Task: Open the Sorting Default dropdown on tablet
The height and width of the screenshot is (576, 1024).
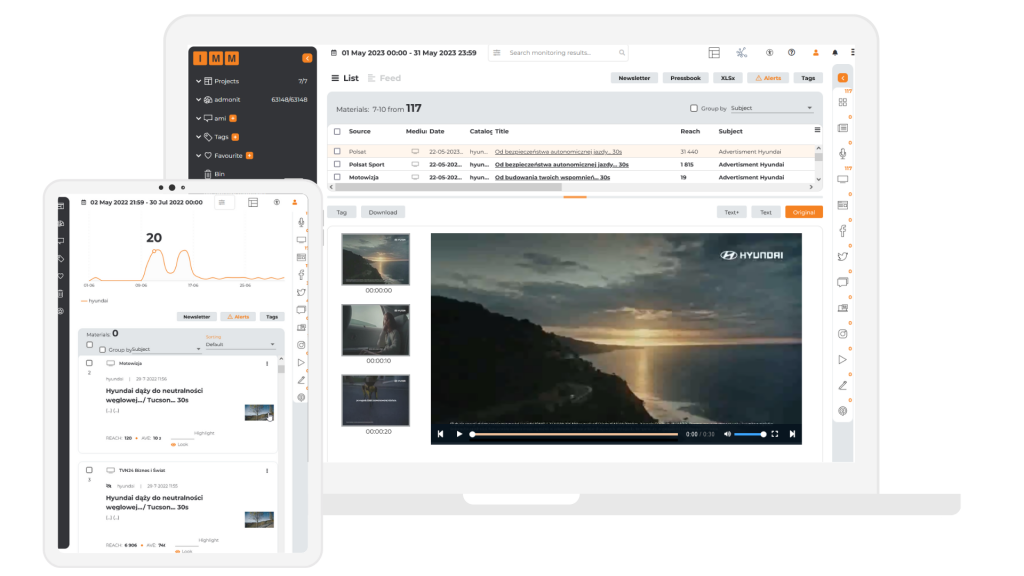Action: tap(240, 344)
